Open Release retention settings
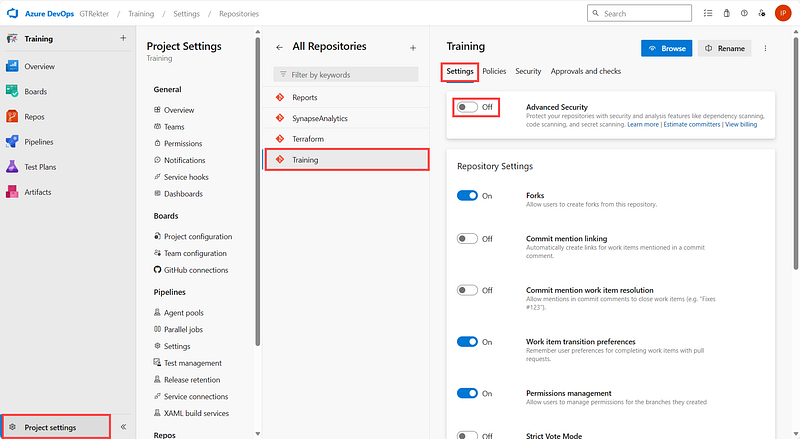This screenshot has height=439, width=800. point(187,380)
